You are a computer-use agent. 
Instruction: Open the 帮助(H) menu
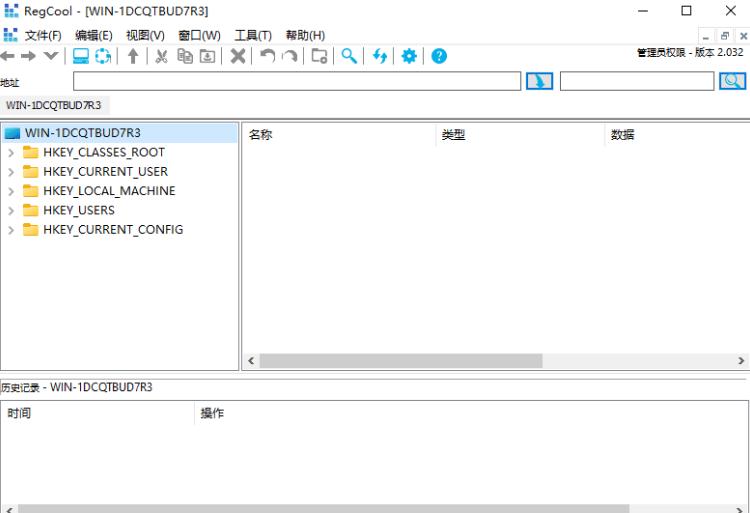coord(305,35)
